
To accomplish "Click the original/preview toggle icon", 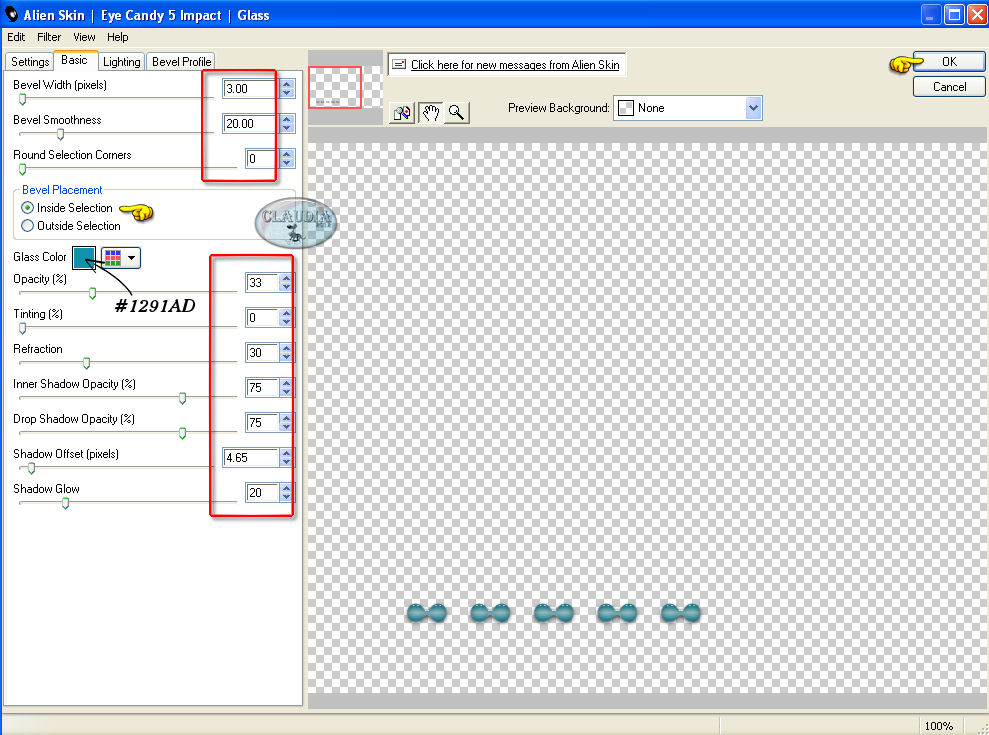I will click(x=402, y=113).
